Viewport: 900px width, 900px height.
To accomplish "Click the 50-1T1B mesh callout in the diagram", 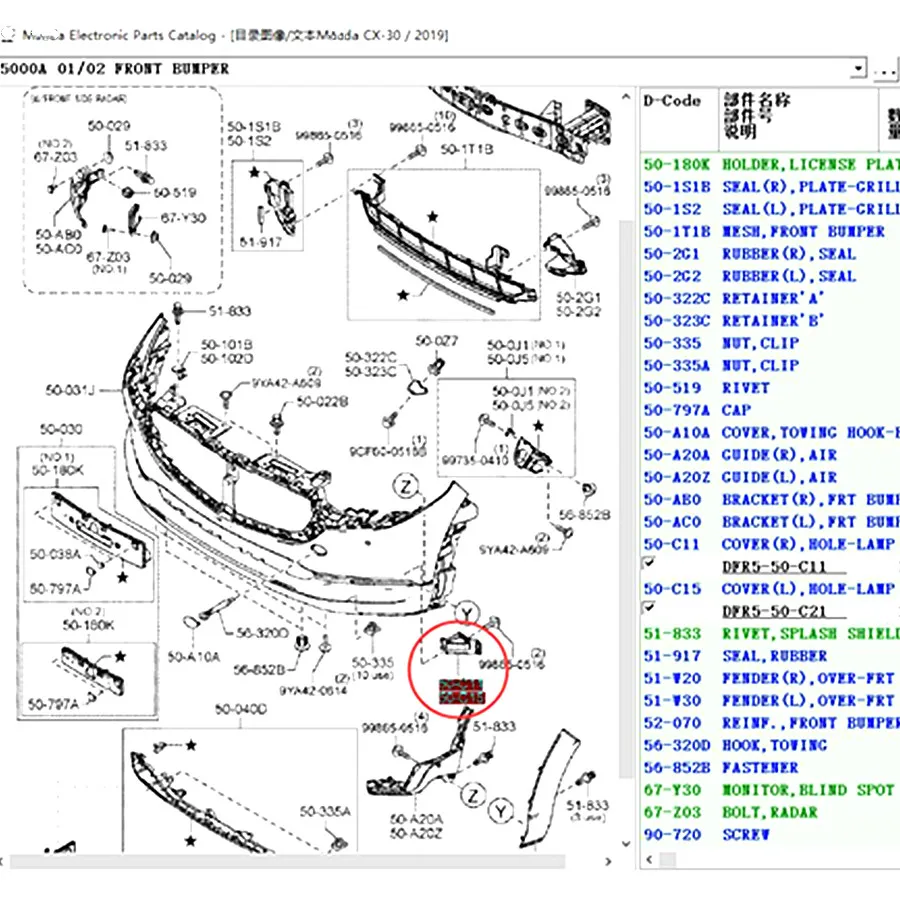I will click(467, 149).
